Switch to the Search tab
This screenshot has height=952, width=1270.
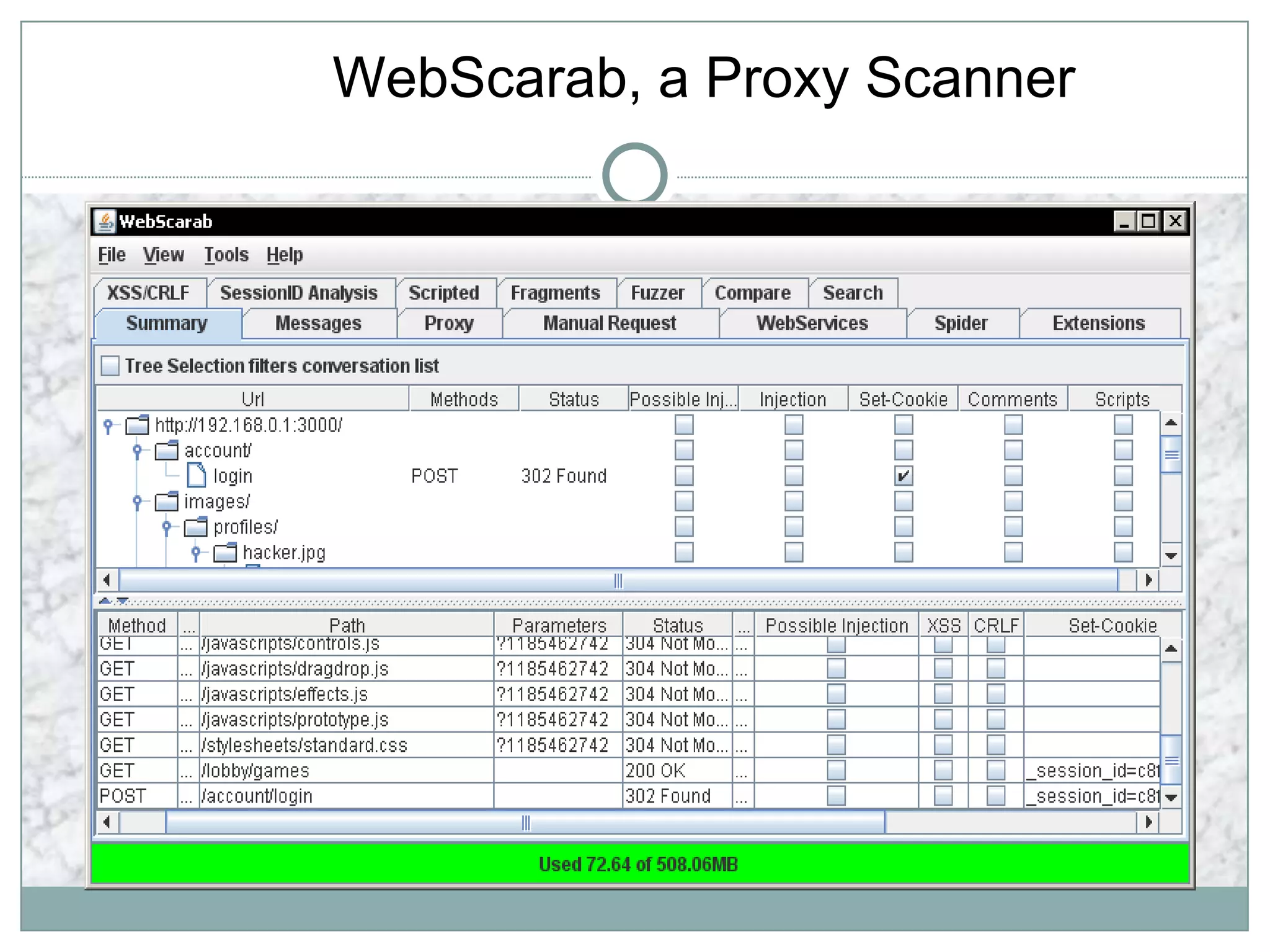(x=853, y=293)
